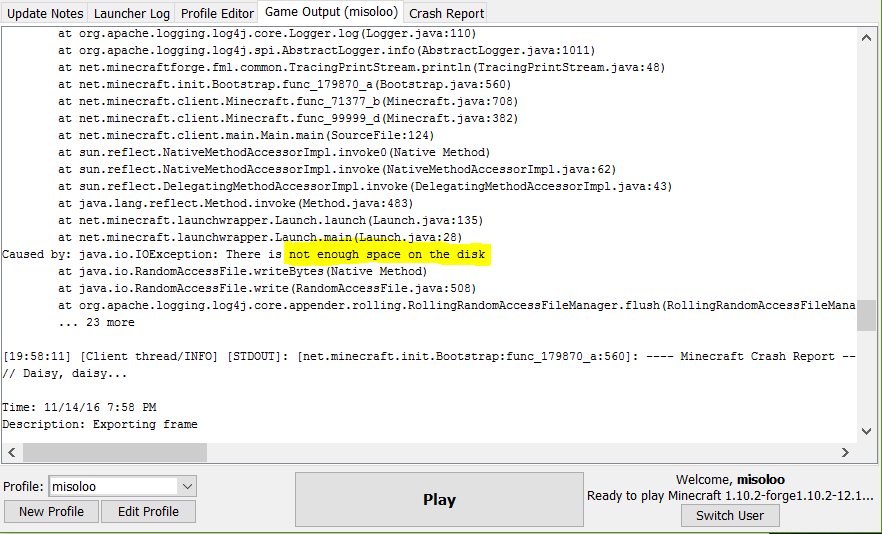View the Crash Report tab
Image resolution: width=882 pixels, height=534 pixels.
[447, 14]
